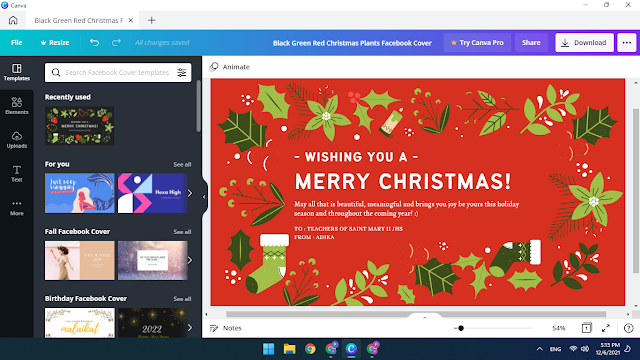The height and width of the screenshot is (360, 640).
Task: Click the vertical canvas scrollbar
Action: point(636,191)
